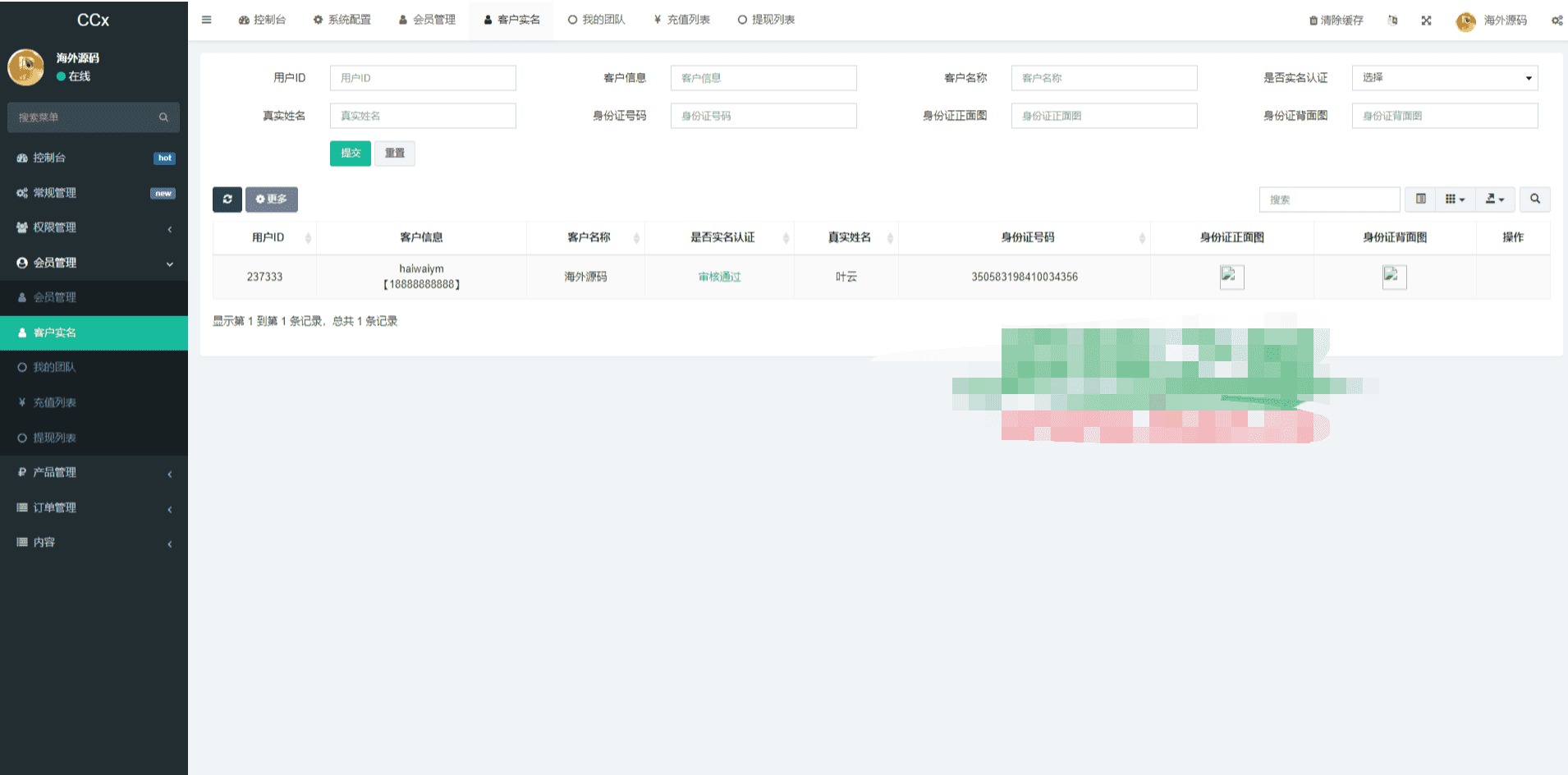Screen dimensions: 1568x775
Task: Click the fullscreen icon in top bar
Action: (x=1426, y=21)
